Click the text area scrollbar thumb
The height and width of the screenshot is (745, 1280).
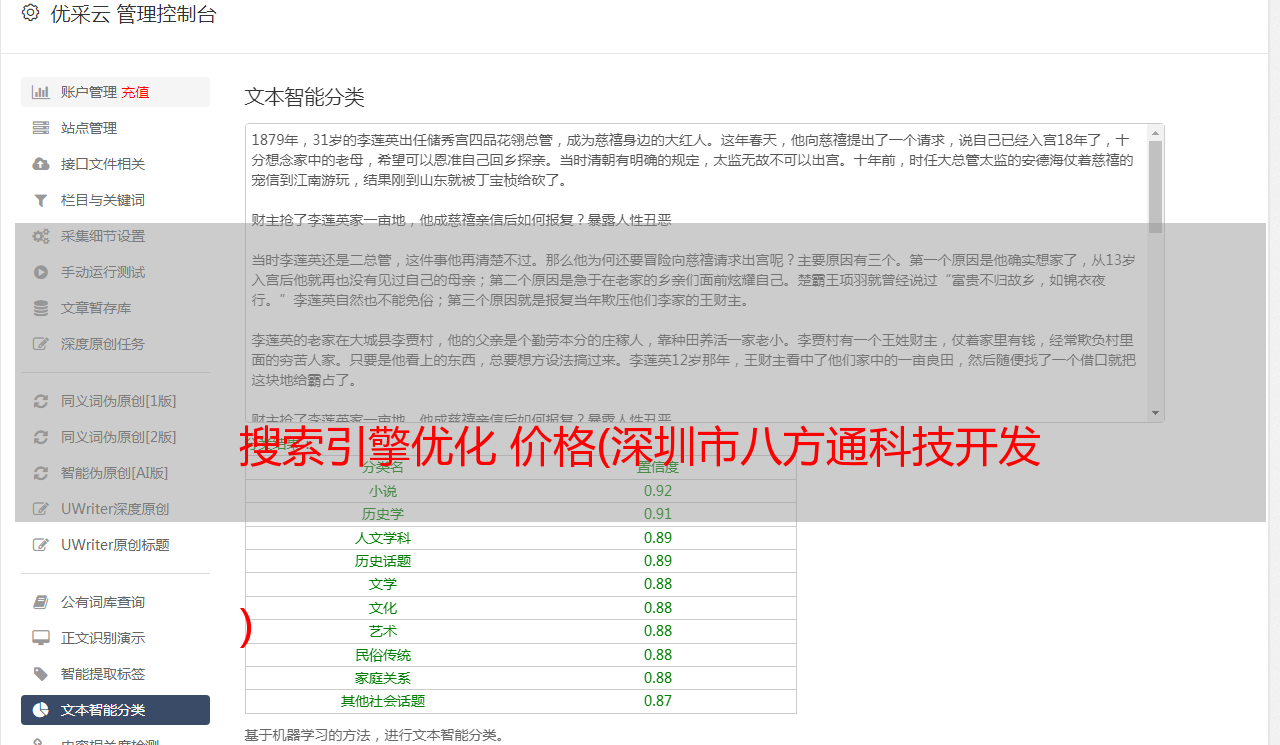[x=1156, y=187]
